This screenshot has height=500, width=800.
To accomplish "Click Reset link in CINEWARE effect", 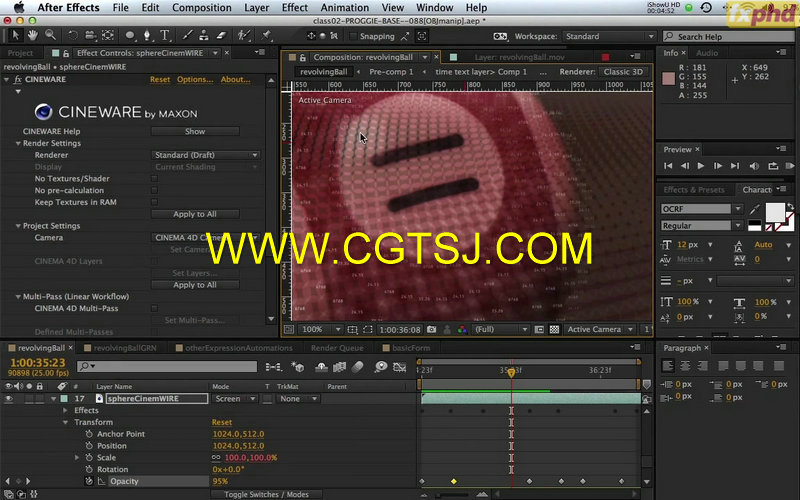I will point(160,80).
